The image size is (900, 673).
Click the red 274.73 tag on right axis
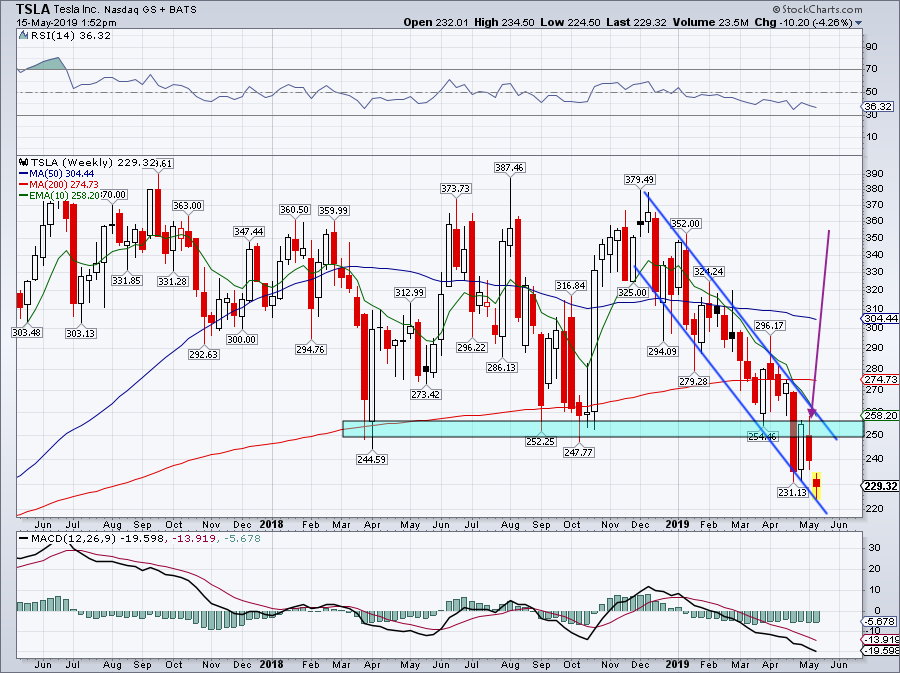point(881,380)
